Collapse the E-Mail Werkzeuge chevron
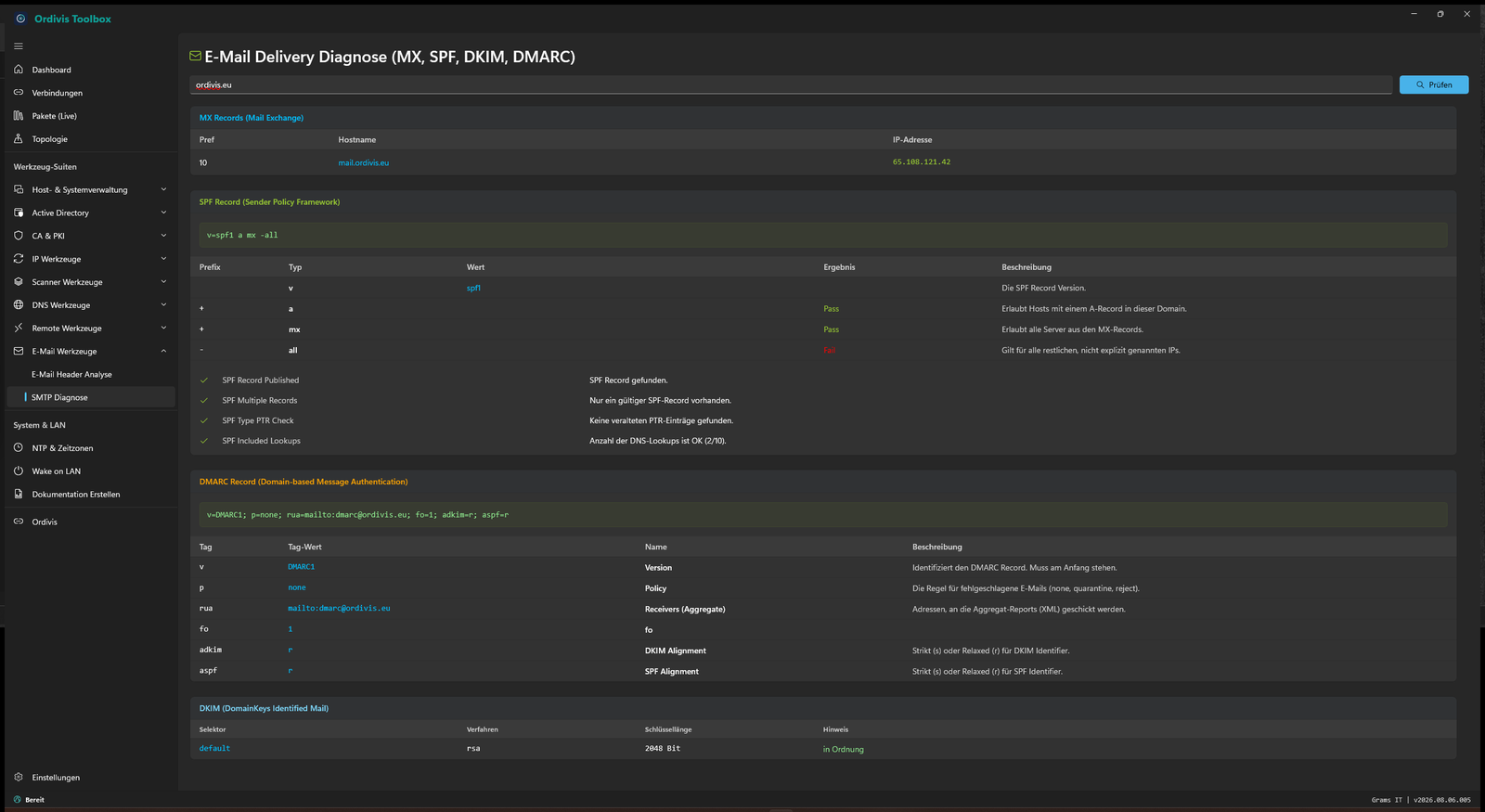Viewport: 1485px width, 812px height. (x=163, y=351)
